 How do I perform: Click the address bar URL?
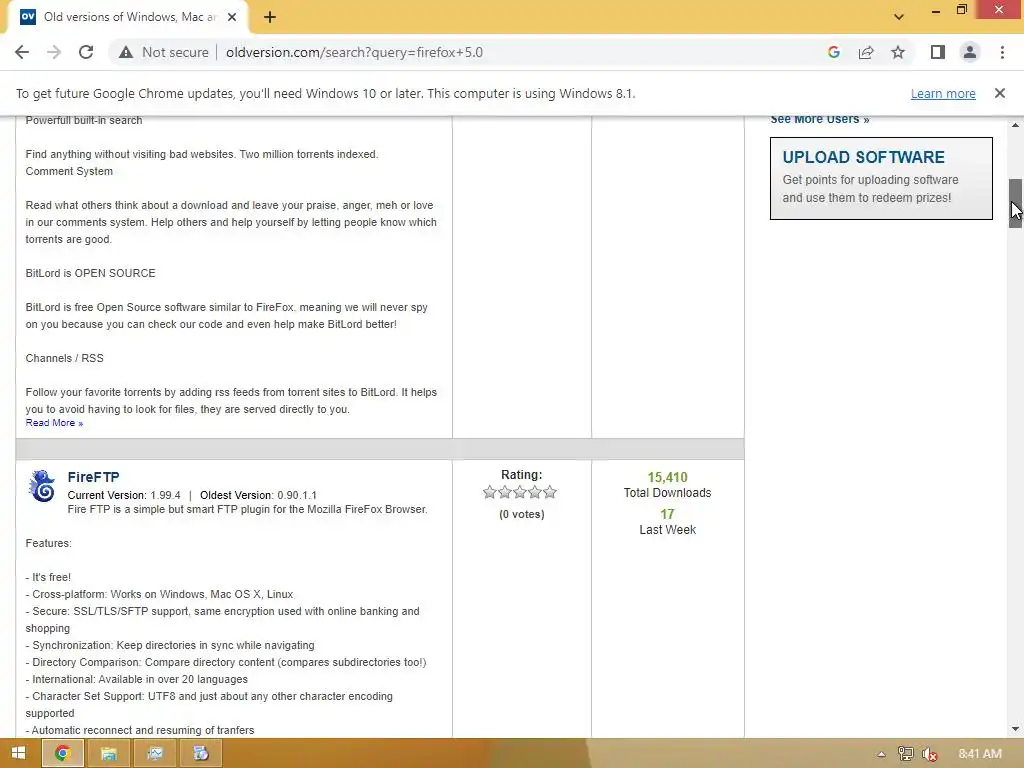click(355, 52)
